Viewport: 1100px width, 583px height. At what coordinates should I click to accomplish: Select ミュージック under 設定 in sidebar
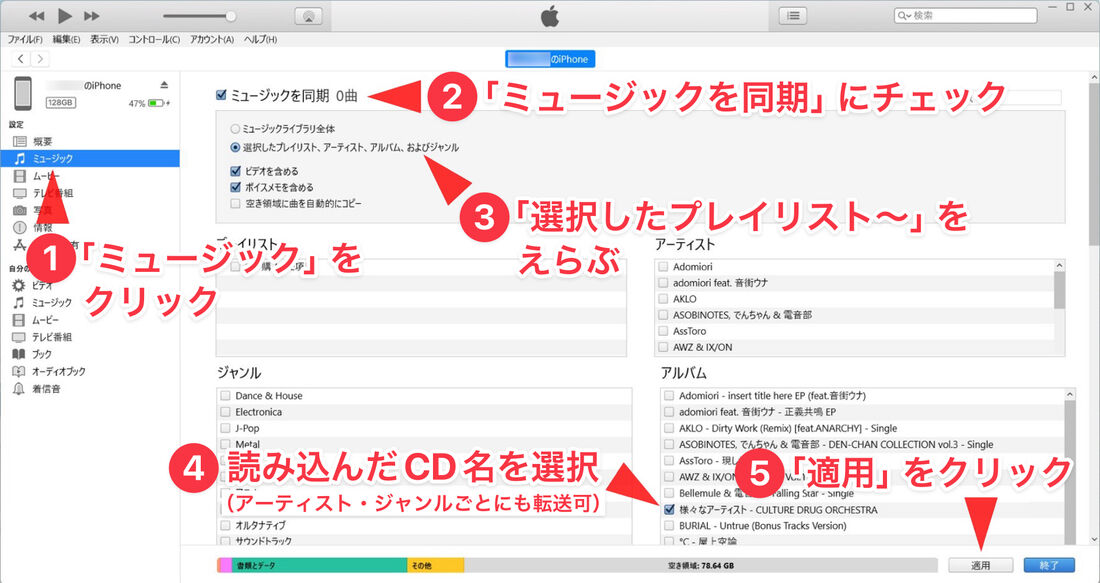coord(90,159)
